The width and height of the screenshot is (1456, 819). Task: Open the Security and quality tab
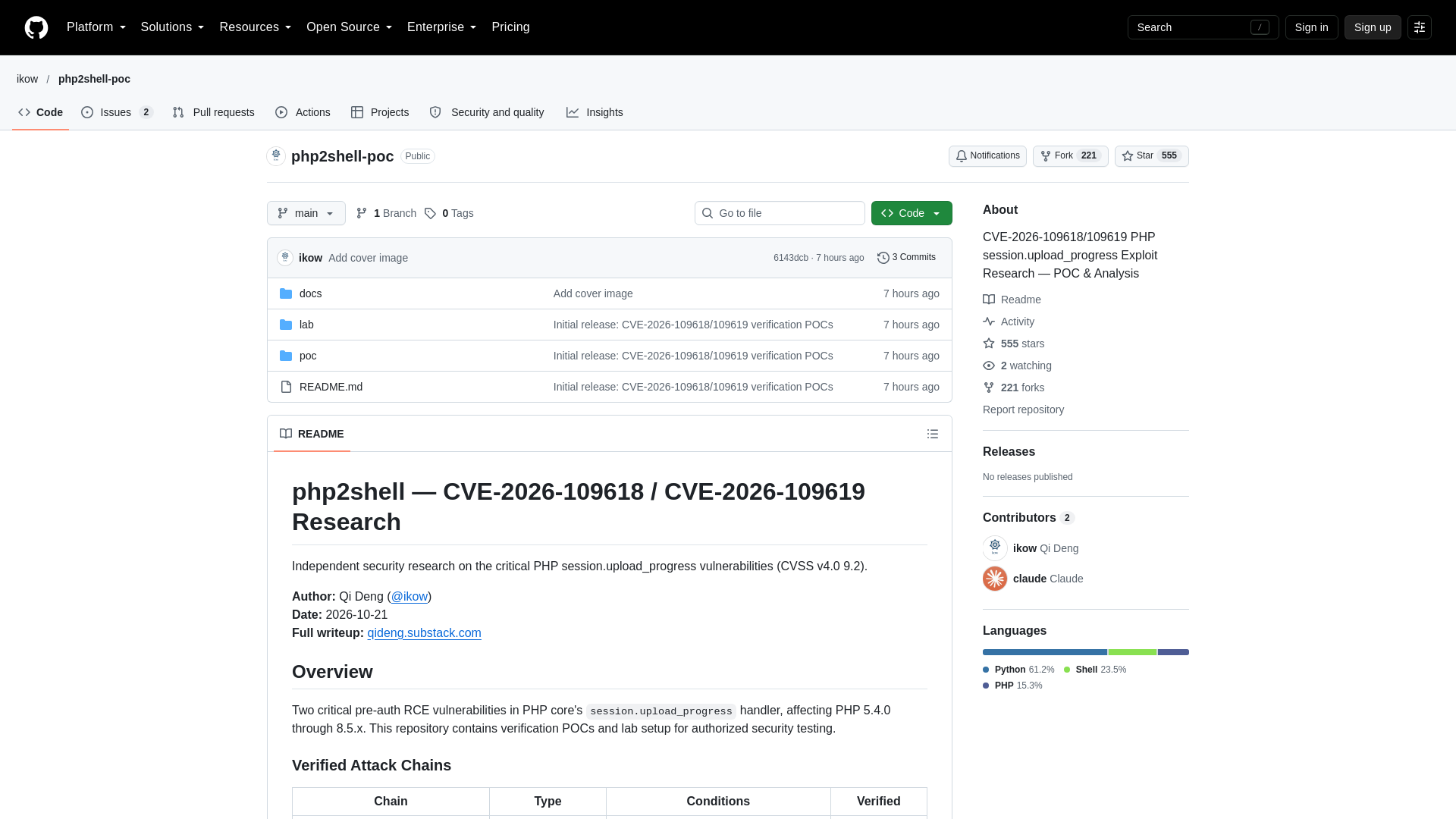click(487, 112)
